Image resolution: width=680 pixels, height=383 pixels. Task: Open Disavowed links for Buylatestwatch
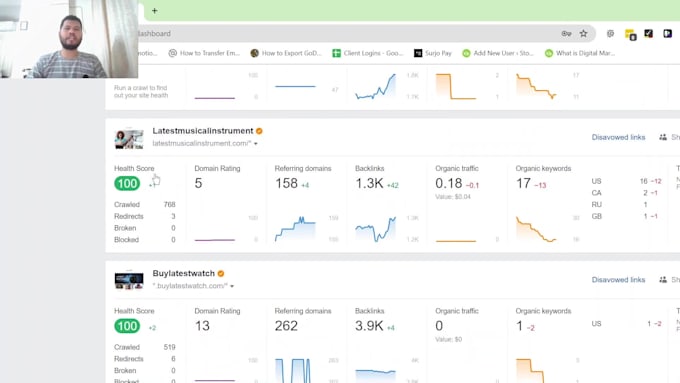coord(618,280)
